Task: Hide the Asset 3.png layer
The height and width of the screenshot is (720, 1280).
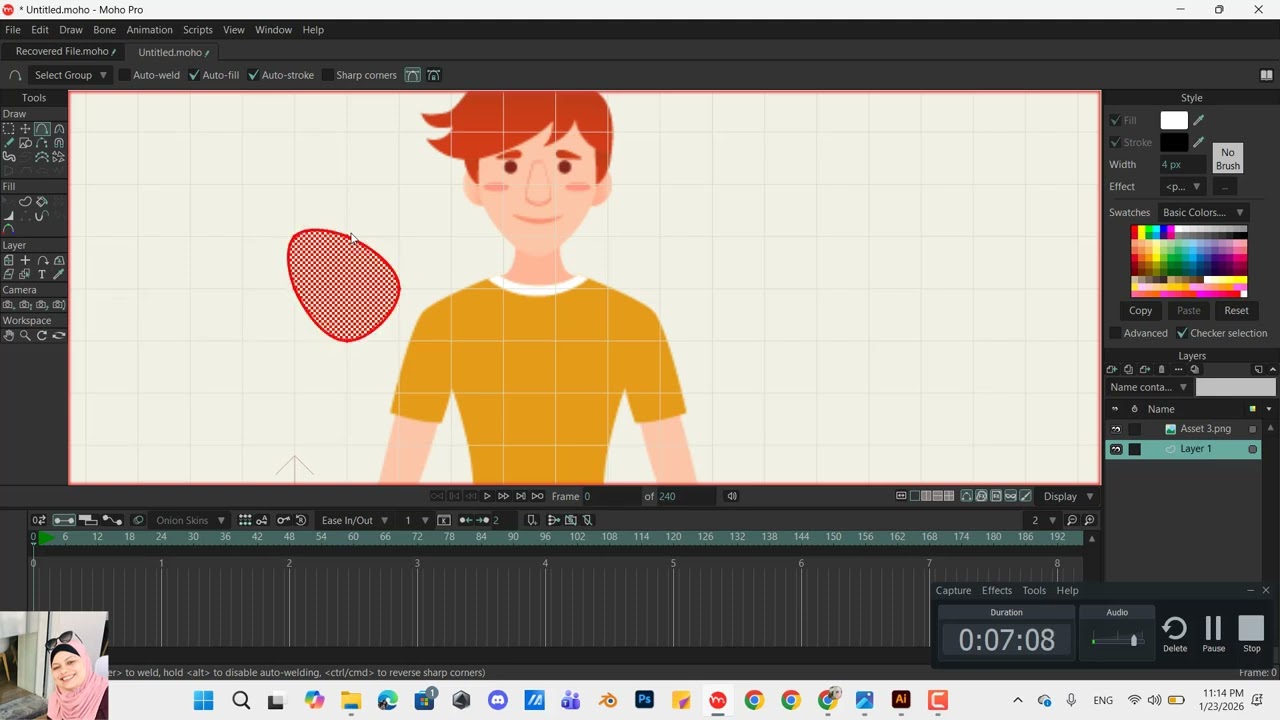Action: (x=1116, y=429)
